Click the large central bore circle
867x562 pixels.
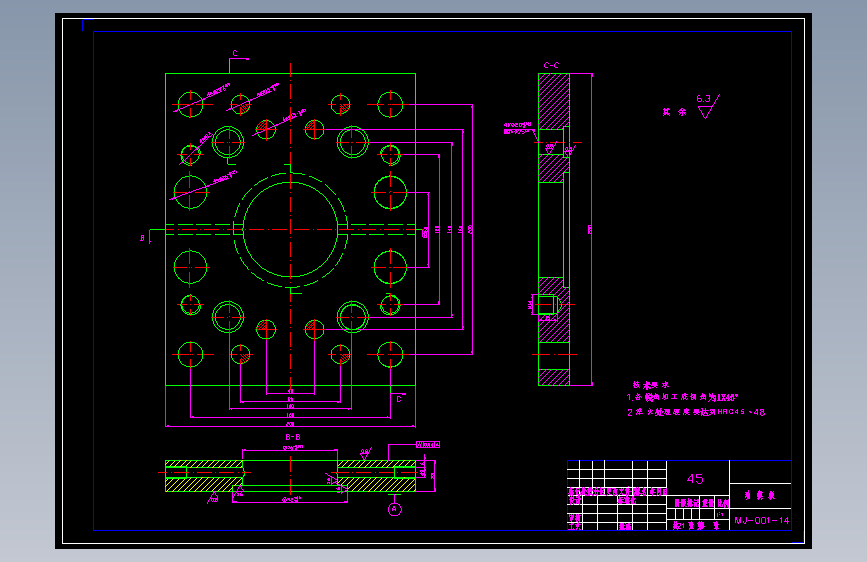[290, 229]
